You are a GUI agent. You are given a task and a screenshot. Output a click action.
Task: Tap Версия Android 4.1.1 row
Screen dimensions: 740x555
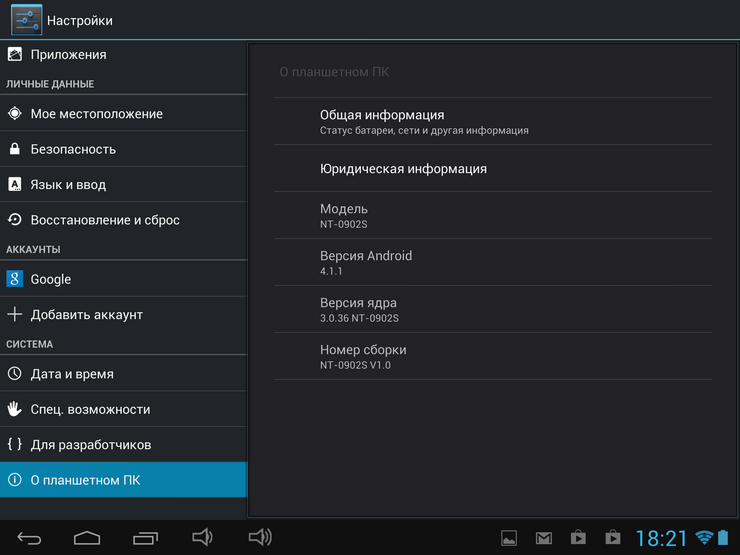[493, 262]
